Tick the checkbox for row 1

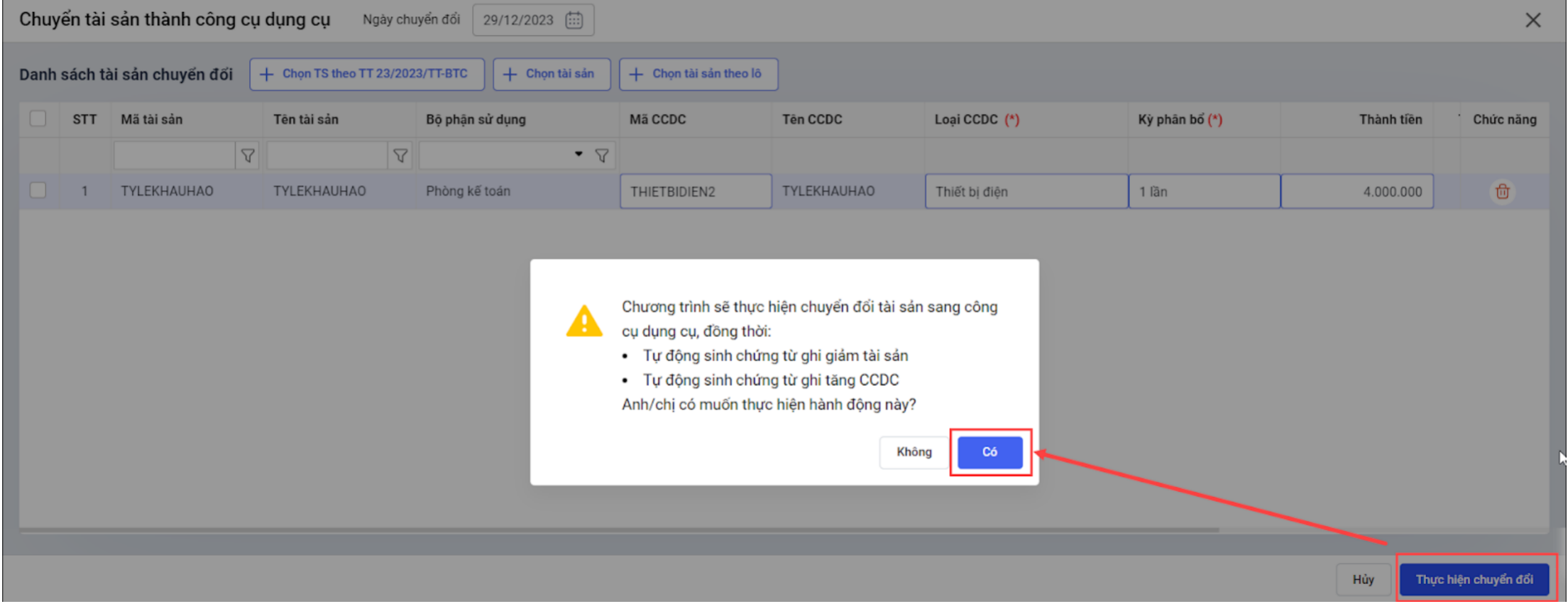coord(38,190)
